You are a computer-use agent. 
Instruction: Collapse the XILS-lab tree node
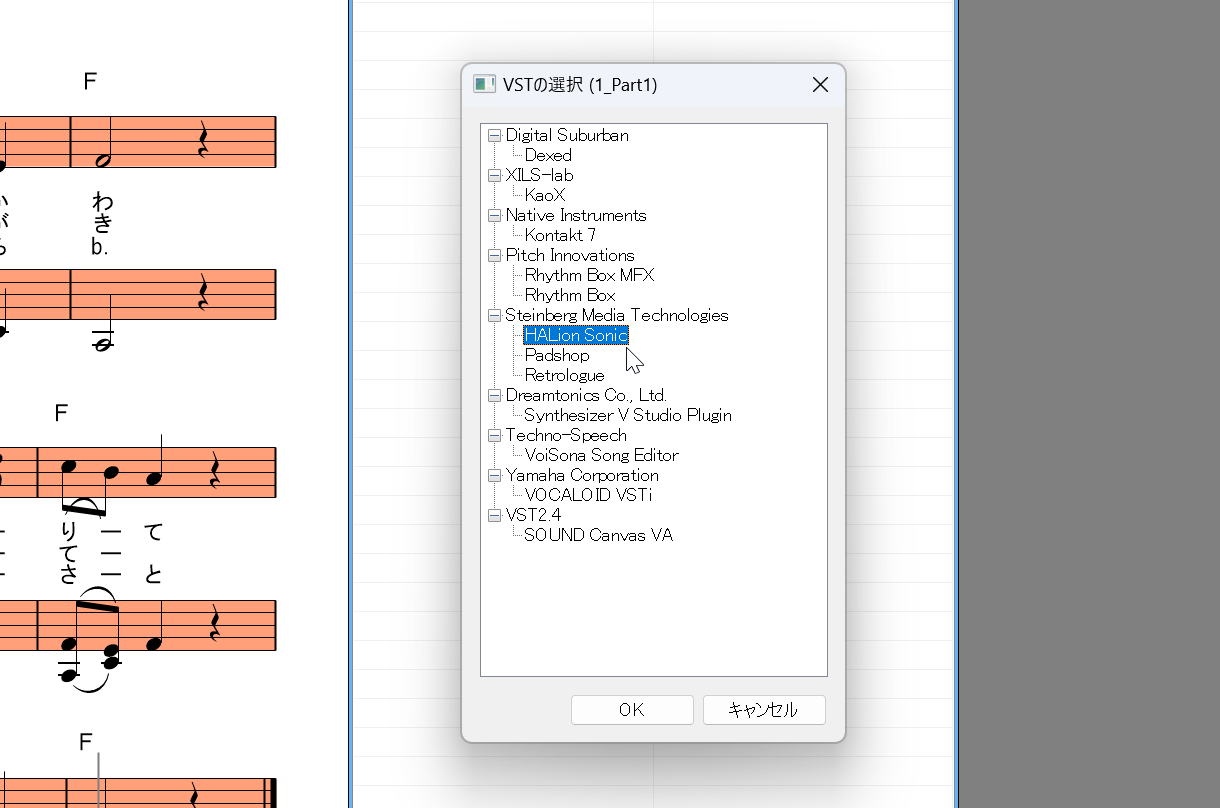point(494,175)
